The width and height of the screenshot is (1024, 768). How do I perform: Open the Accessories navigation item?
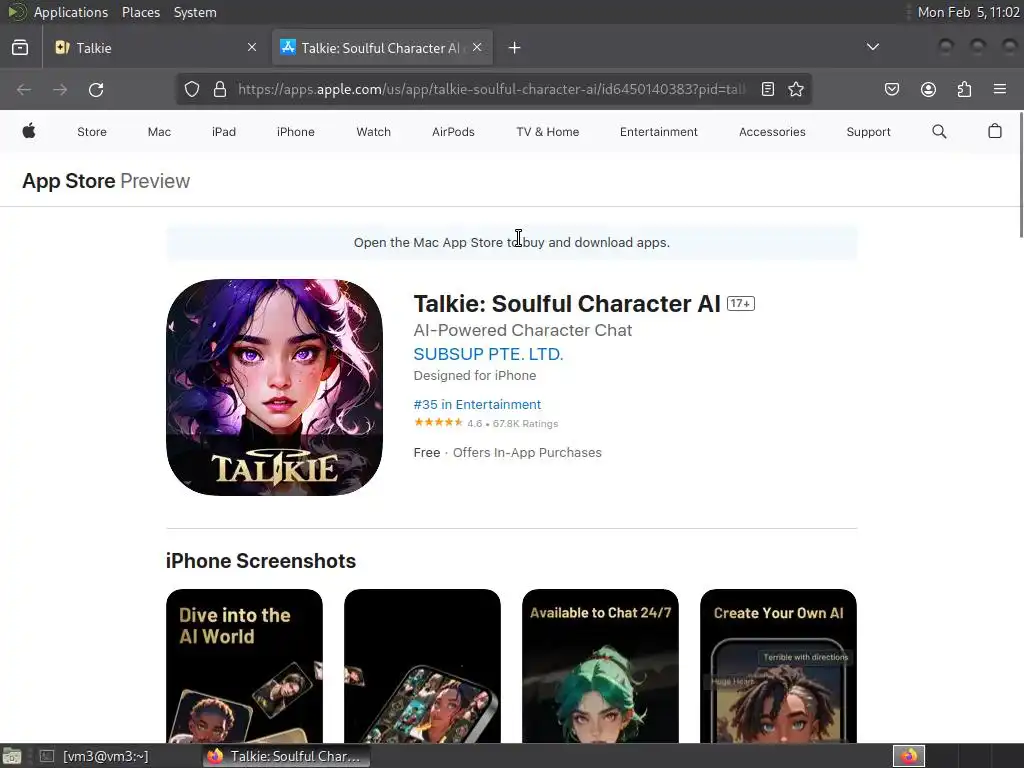(772, 132)
